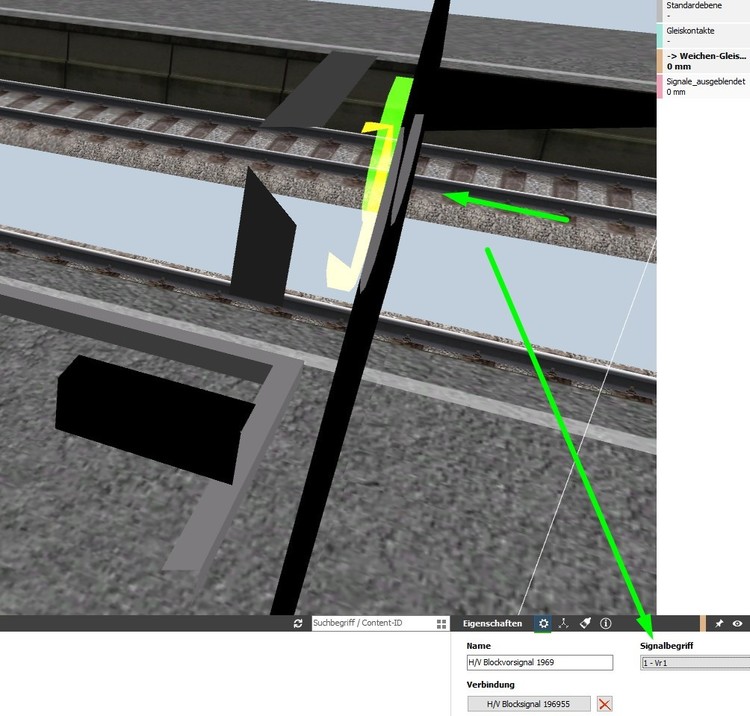The height and width of the screenshot is (716, 750).
Task: Toggle object visibility with the eye icon
Action: click(x=738, y=623)
